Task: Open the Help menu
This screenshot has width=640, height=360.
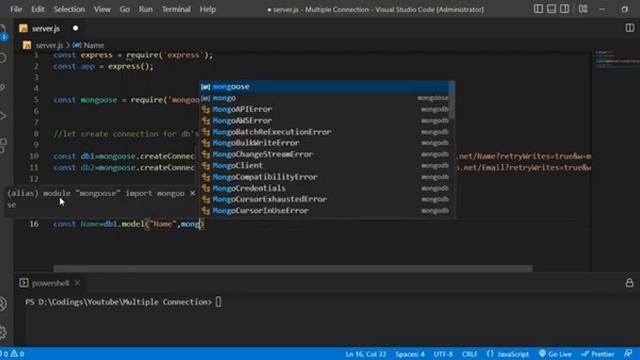Action: (x=207, y=9)
